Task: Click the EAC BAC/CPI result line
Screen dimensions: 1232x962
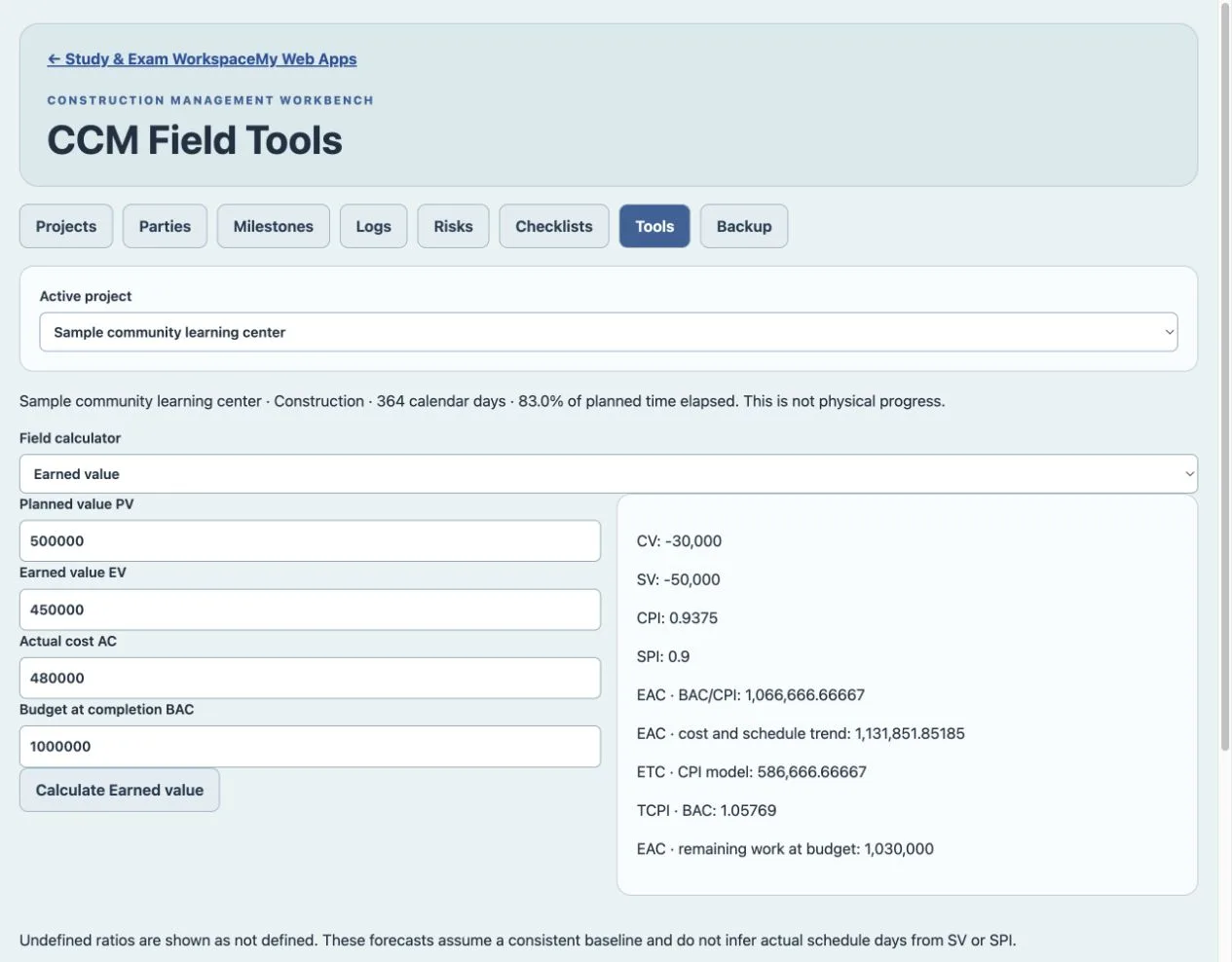Action: [x=750, y=695]
